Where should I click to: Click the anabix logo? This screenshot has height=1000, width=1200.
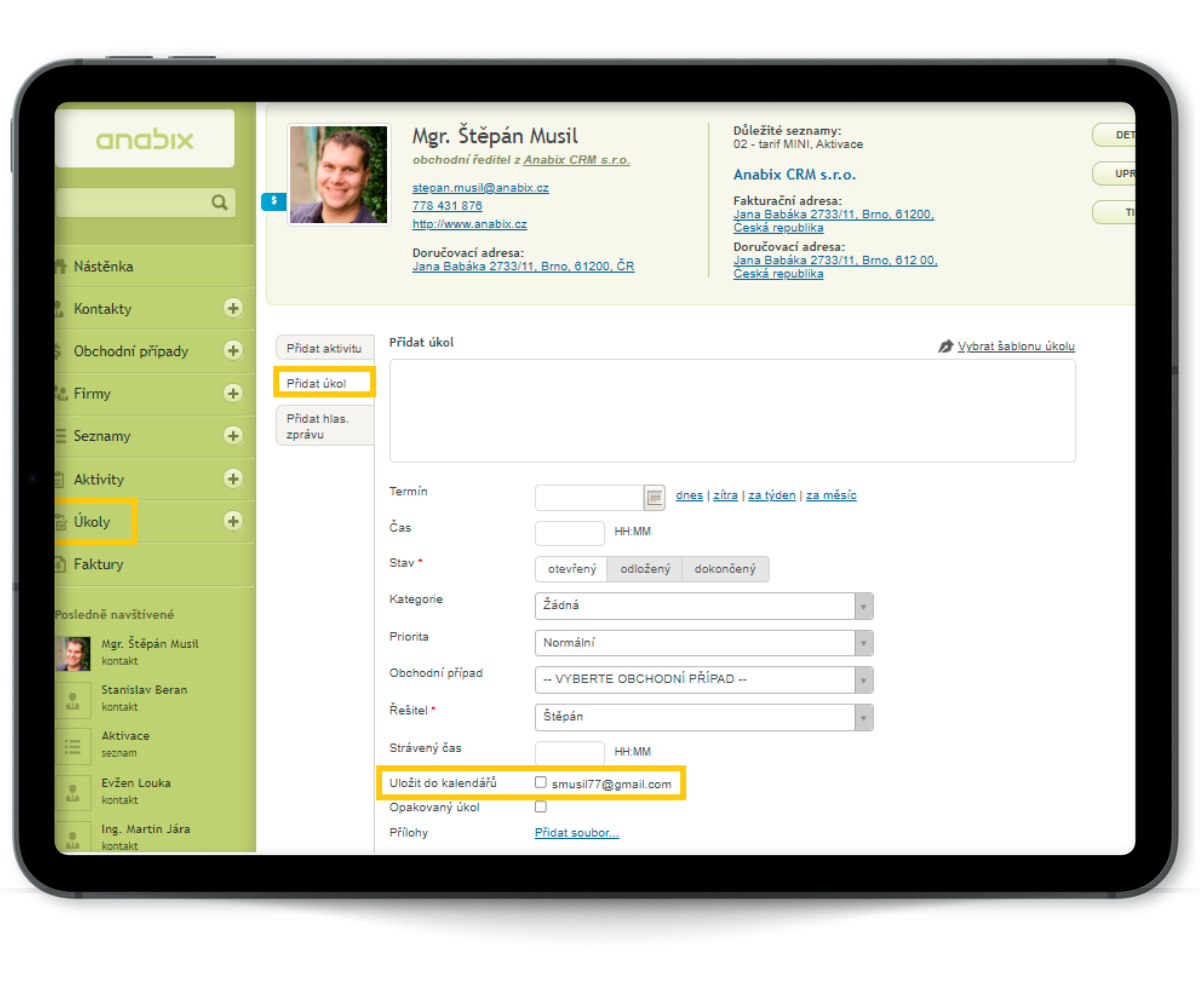point(145,139)
